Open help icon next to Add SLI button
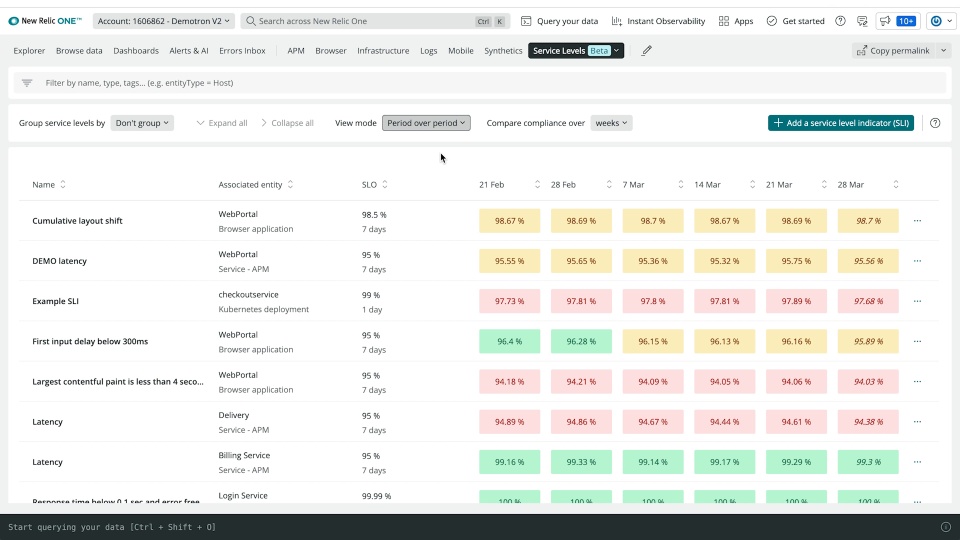This screenshot has height=540, width=960. pyautogui.click(x=935, y=123)
